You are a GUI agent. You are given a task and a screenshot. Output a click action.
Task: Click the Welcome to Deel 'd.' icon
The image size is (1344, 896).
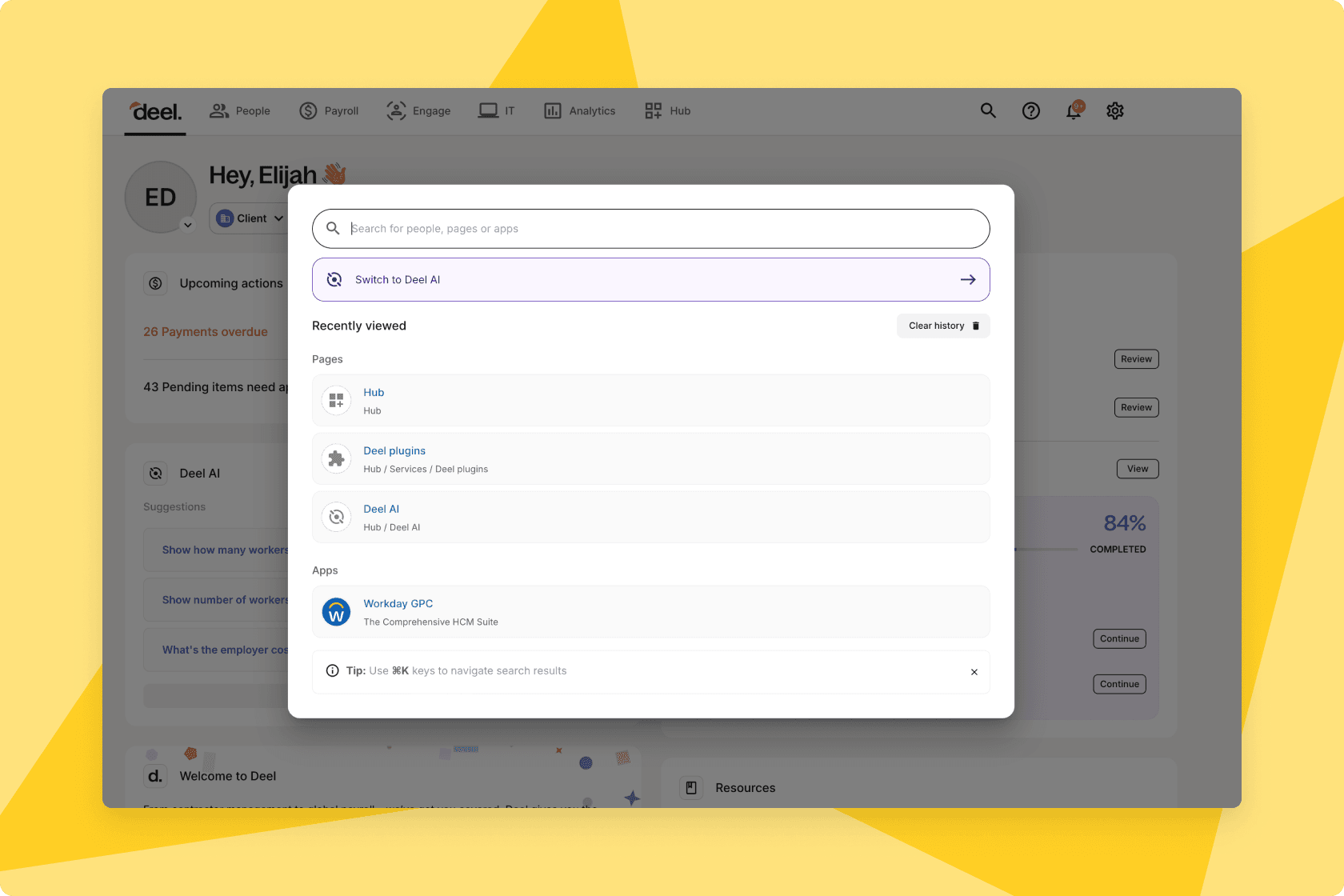[x=156, y=776]
